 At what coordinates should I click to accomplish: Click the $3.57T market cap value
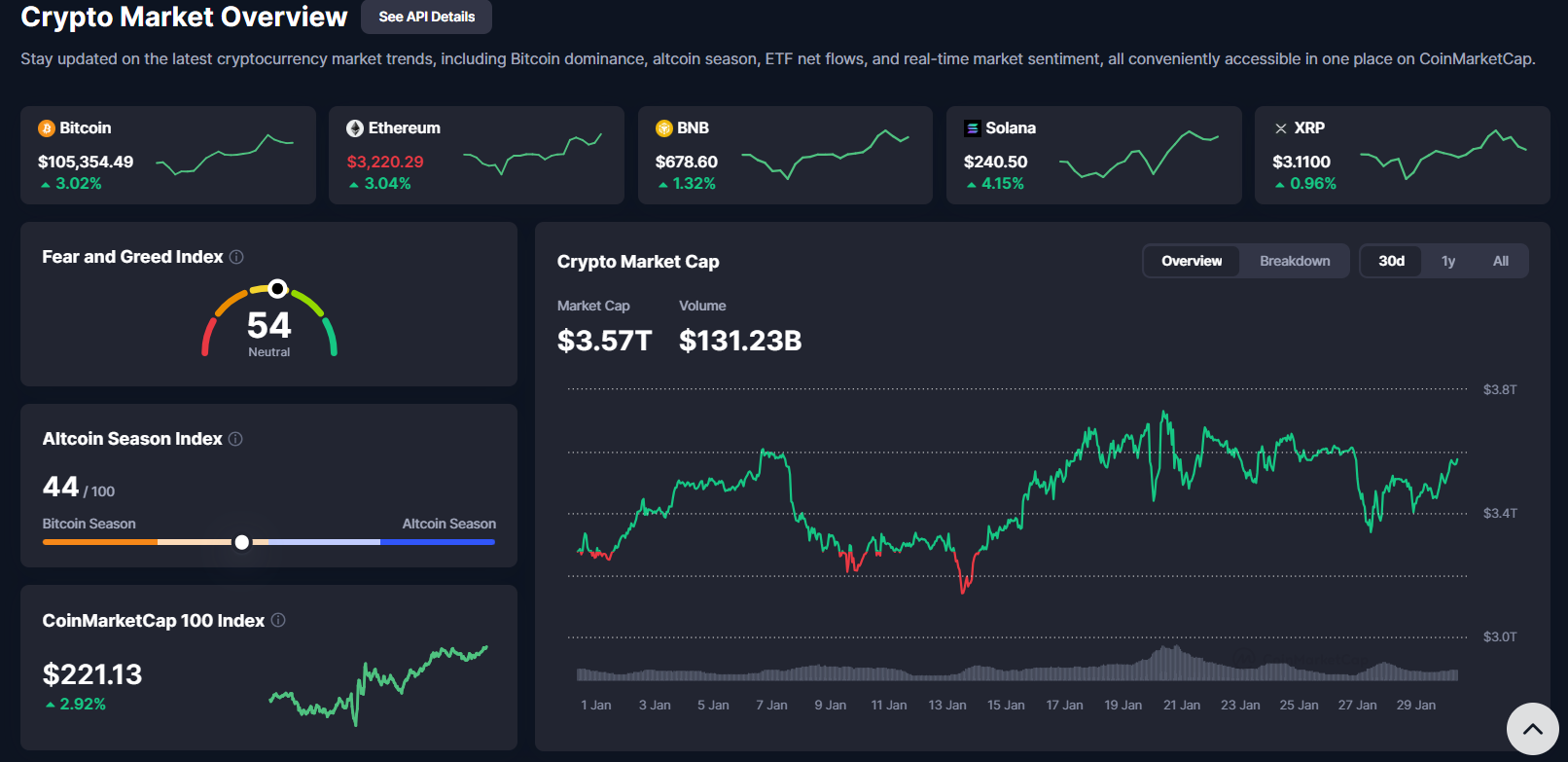tap(604, 341)
